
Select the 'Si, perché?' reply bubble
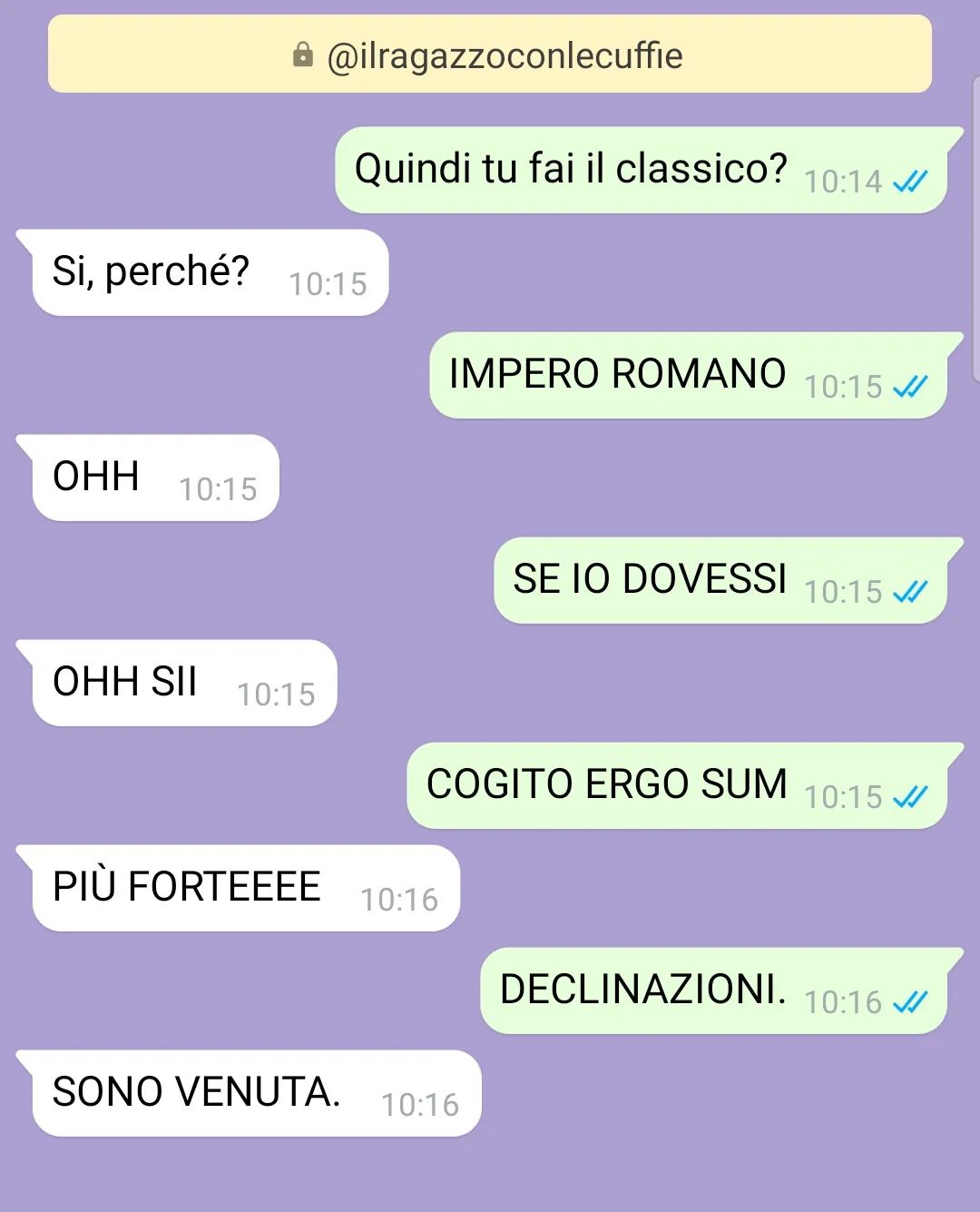point(202,272)
